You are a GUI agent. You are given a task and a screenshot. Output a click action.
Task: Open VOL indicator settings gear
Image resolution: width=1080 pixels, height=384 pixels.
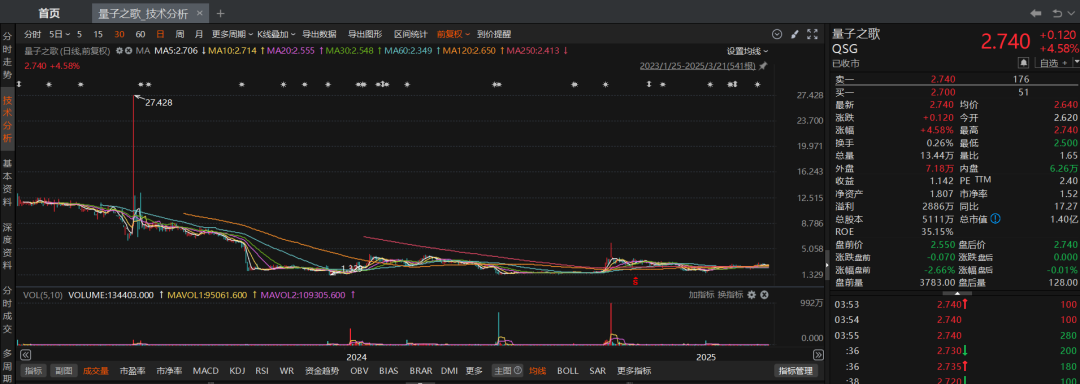click(x=752, y=295)
